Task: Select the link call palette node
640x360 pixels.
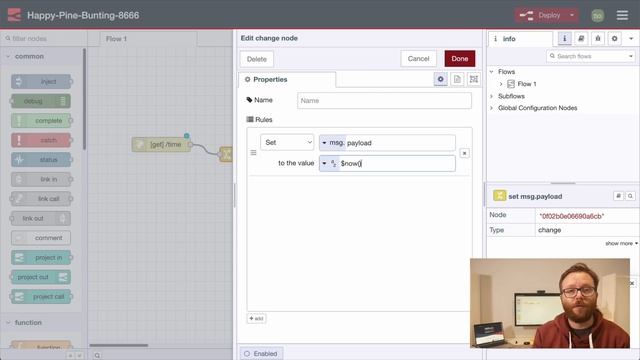Action: (x=41, y=199)
